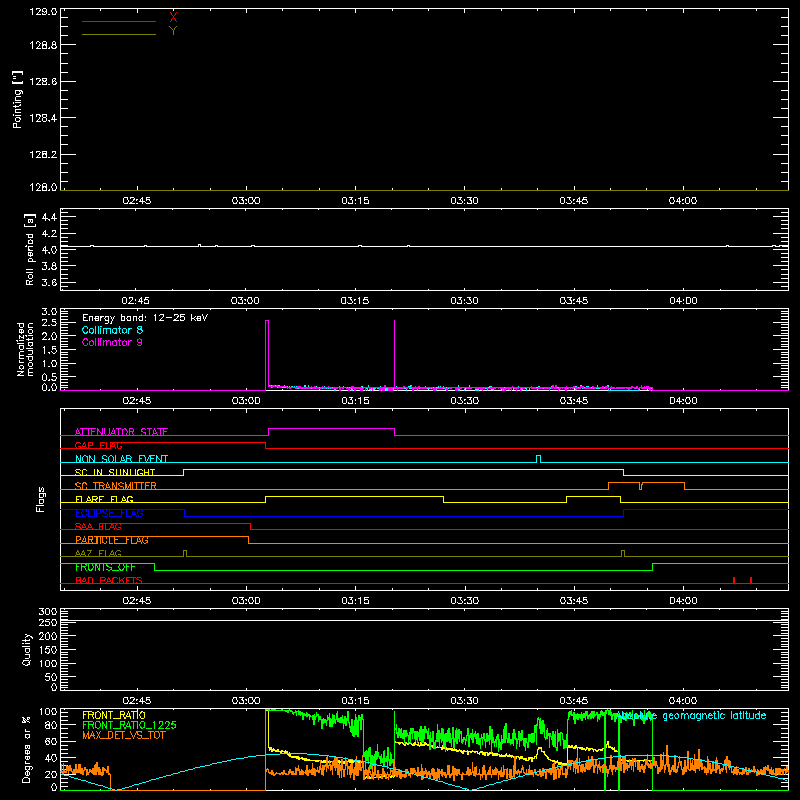Click the 80 tick on Degrees or % axis

51,725
